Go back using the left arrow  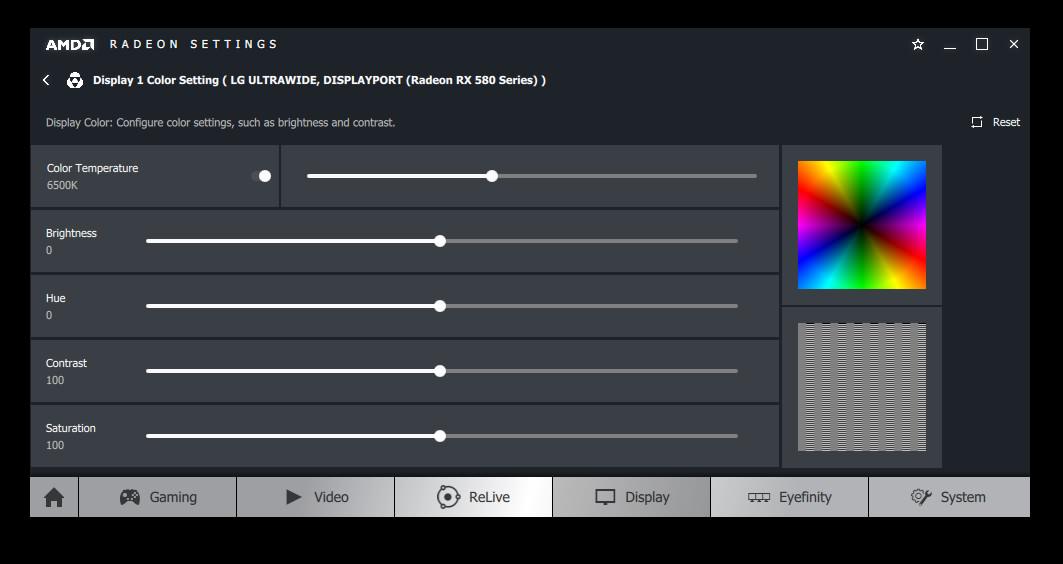click(46, 80)
